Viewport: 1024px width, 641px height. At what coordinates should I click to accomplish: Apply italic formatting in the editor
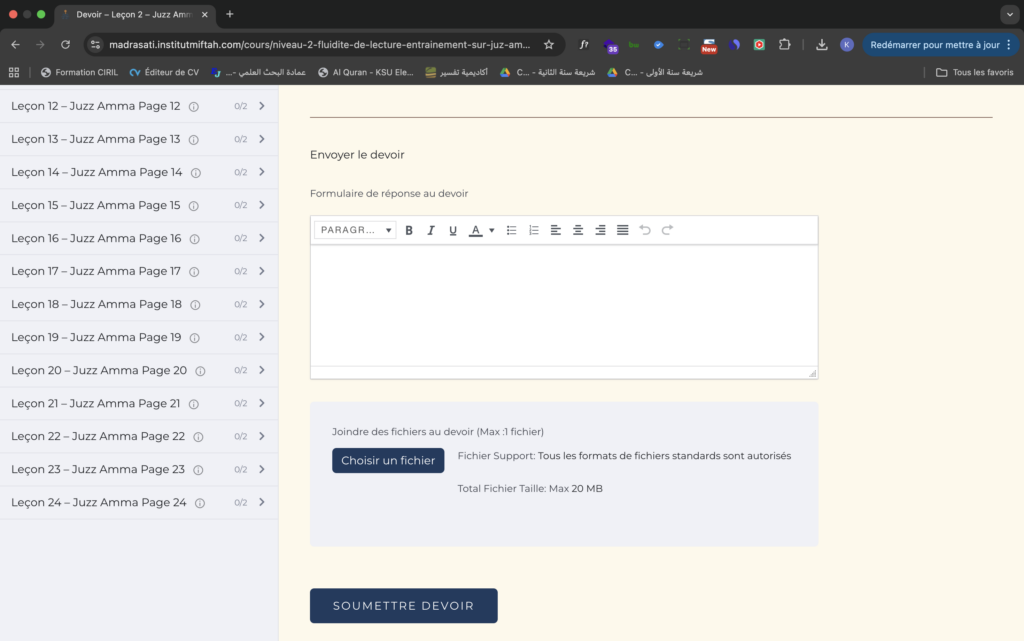(431, 230)
